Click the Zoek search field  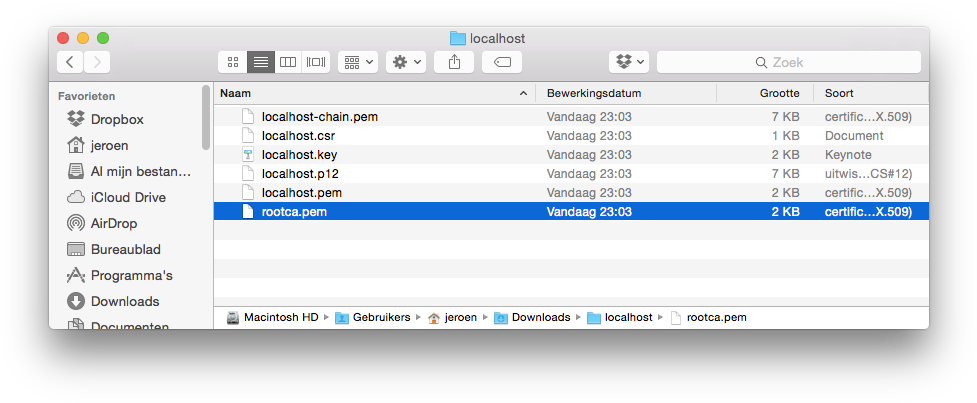788,62
